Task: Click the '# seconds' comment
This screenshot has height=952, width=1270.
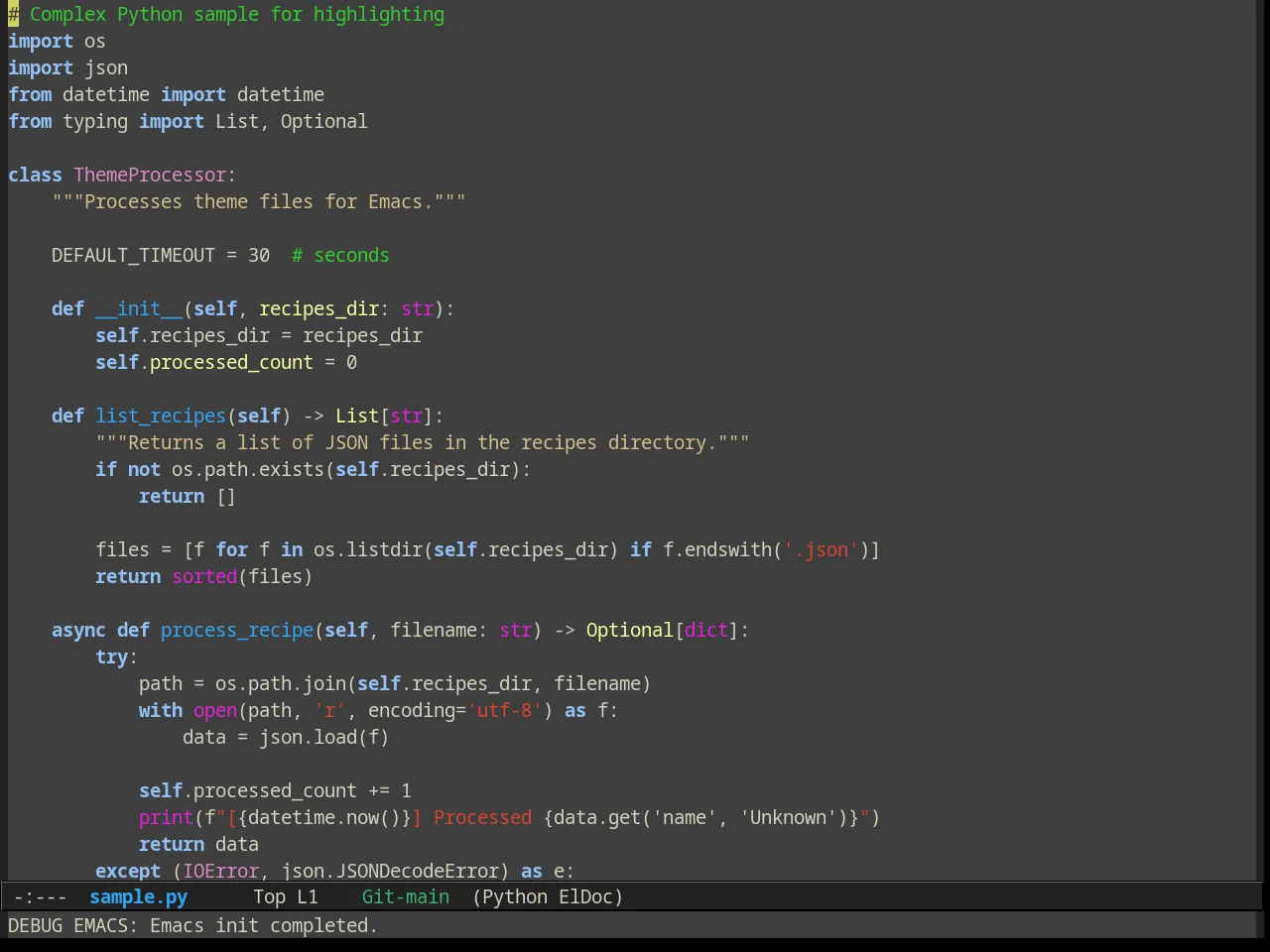Action: click(x=340, y=256)
